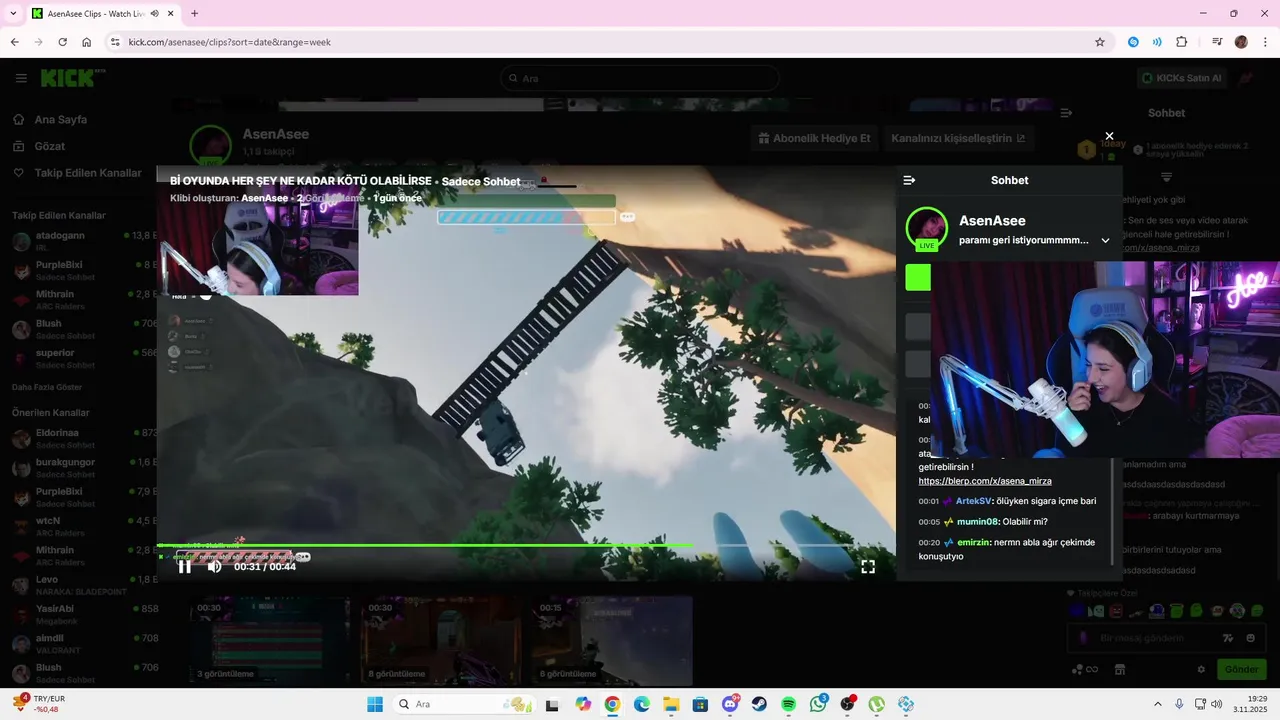Click the background chat collapse icon
The image size is (1280, 720).
click(x=1066, y=113)
